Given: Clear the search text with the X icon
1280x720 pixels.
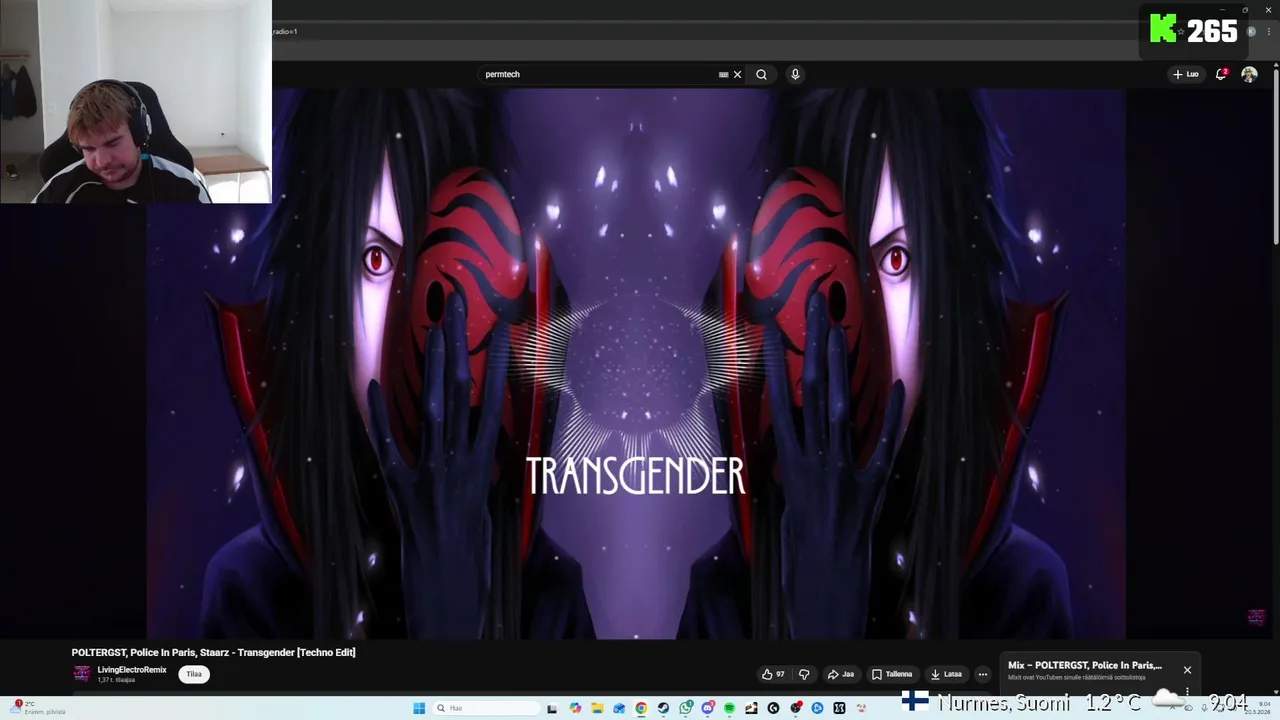Looking at the screenshot, I should 738,74.
